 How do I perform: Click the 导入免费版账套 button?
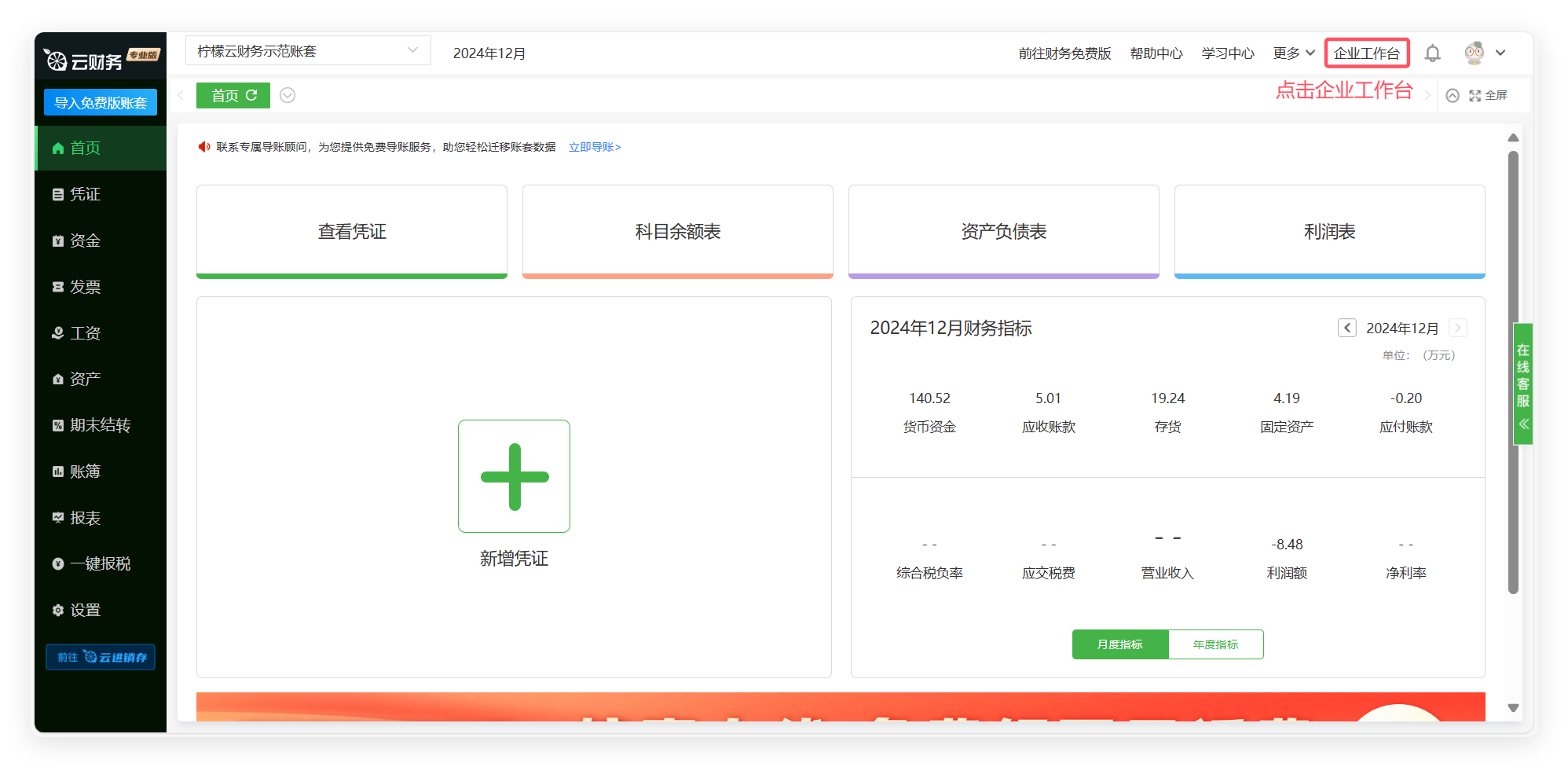[x=101, y=103]
